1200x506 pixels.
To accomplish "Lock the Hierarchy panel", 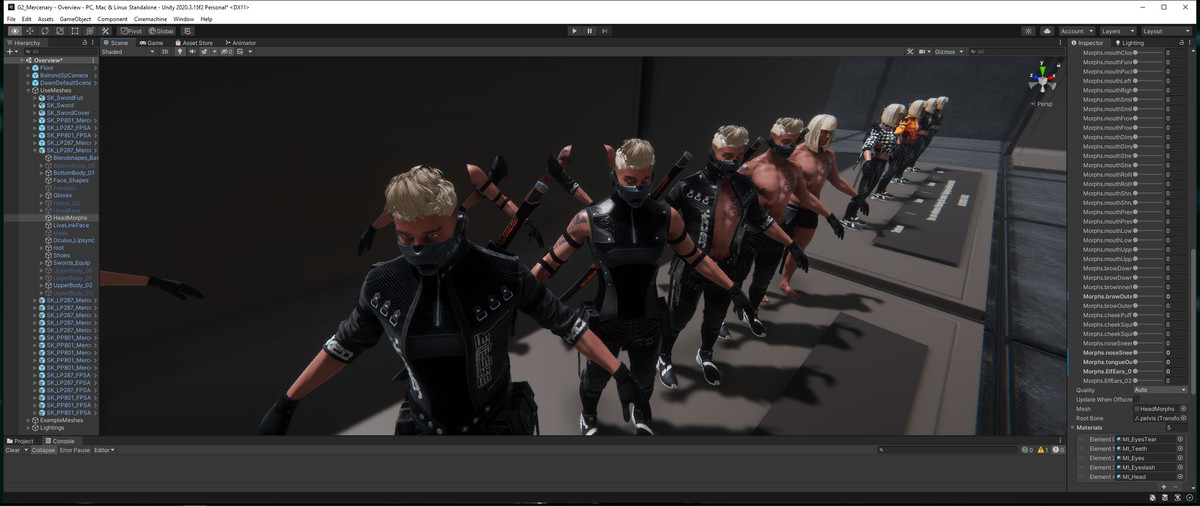I will [x=85, y=43].
